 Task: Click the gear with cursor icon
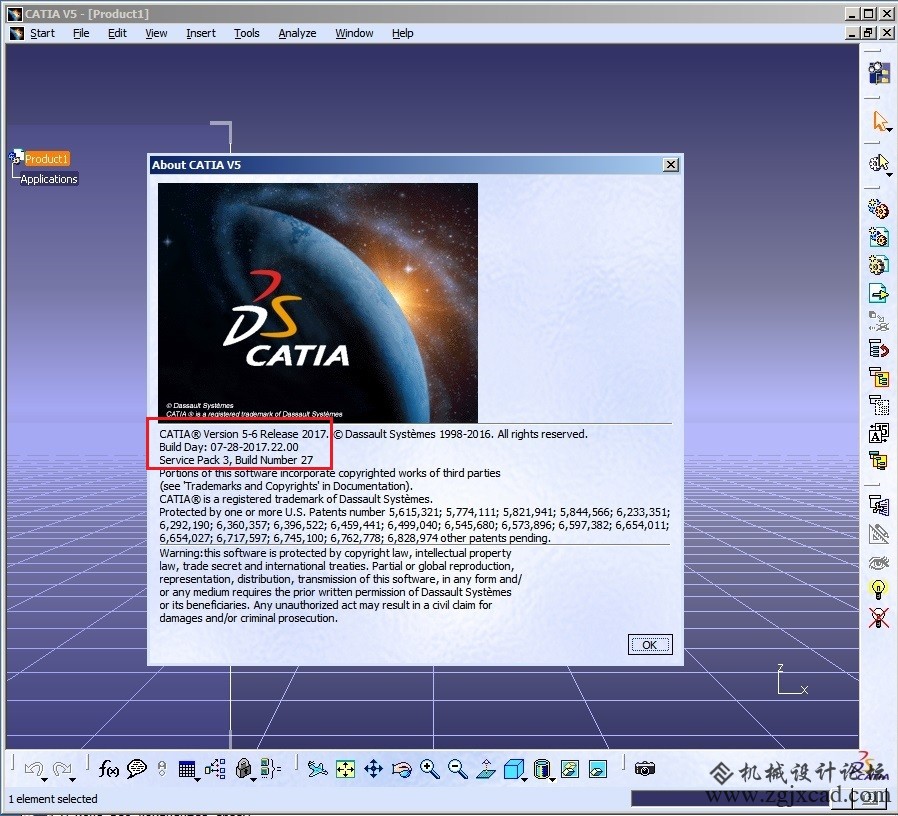tap(879, 163)
